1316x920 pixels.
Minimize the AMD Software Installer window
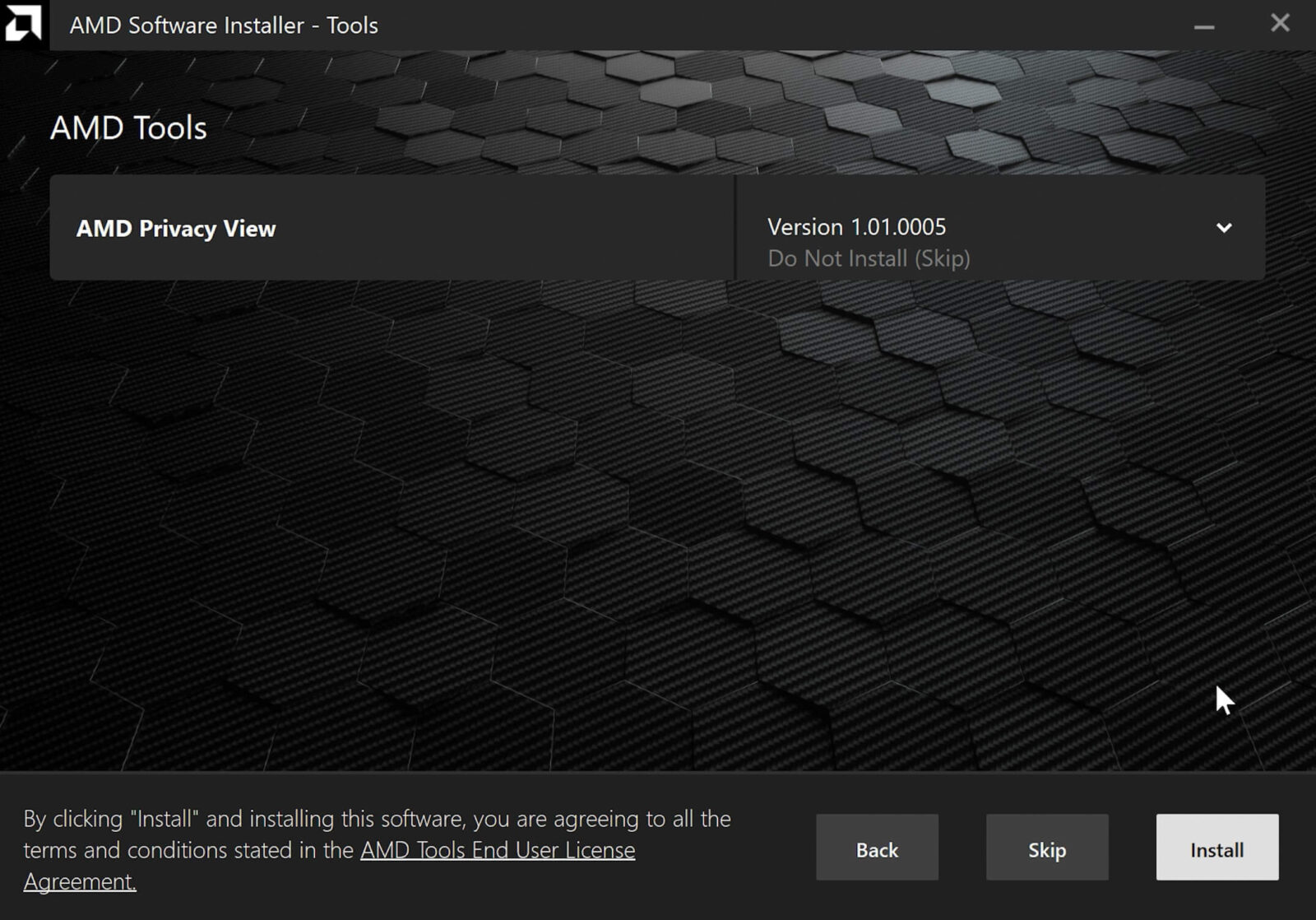pos(1204,26)
